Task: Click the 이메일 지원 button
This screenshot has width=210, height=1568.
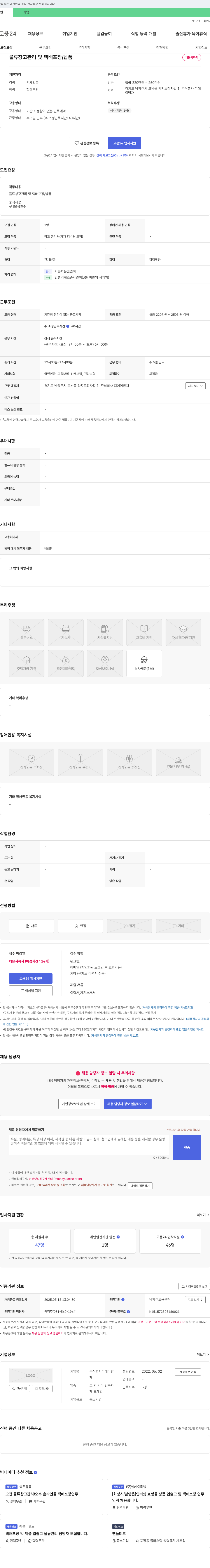Action: [30, 990]
